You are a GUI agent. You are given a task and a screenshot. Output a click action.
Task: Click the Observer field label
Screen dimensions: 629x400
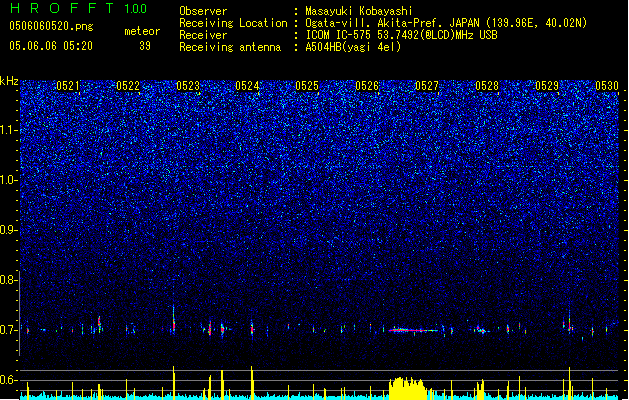(x=203, y=11)
